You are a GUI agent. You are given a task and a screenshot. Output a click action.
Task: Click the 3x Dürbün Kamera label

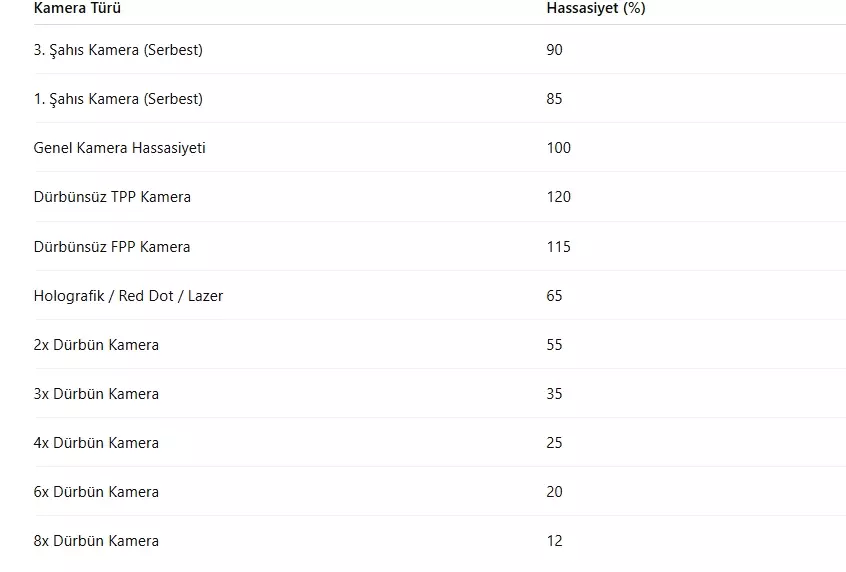tap(96, 394)
